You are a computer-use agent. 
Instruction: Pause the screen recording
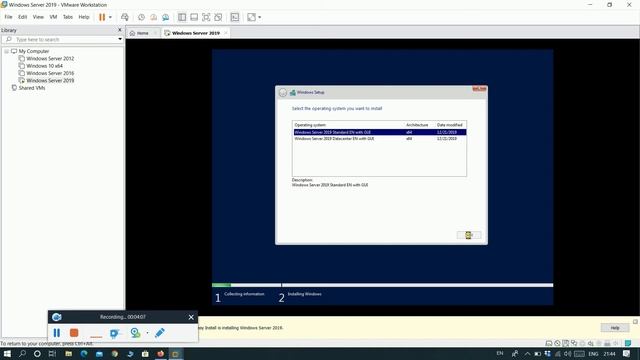[57, 333]
